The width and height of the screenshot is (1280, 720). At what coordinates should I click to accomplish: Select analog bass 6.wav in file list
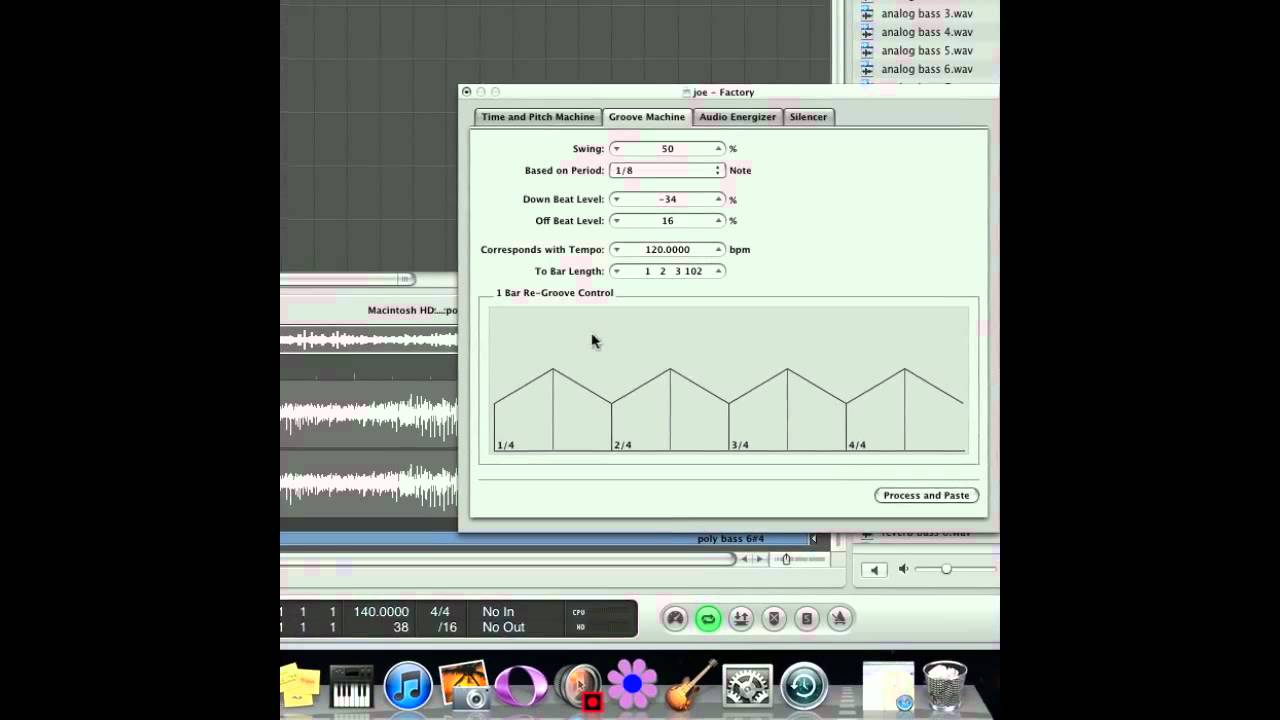pyautogui.click(x=927, y=69)
